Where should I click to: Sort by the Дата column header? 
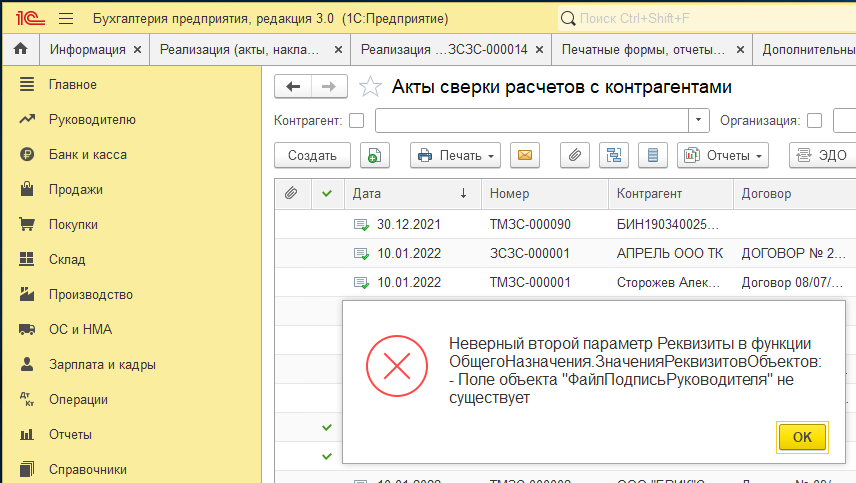coord(413,193)
